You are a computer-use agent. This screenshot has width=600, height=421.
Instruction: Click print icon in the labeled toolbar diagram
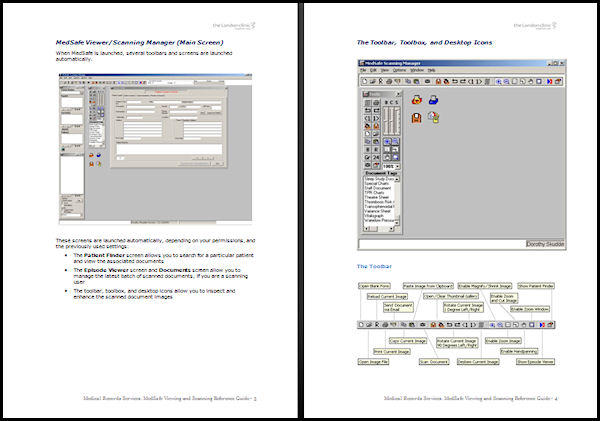pyautogui.click(x=385, y=325)
